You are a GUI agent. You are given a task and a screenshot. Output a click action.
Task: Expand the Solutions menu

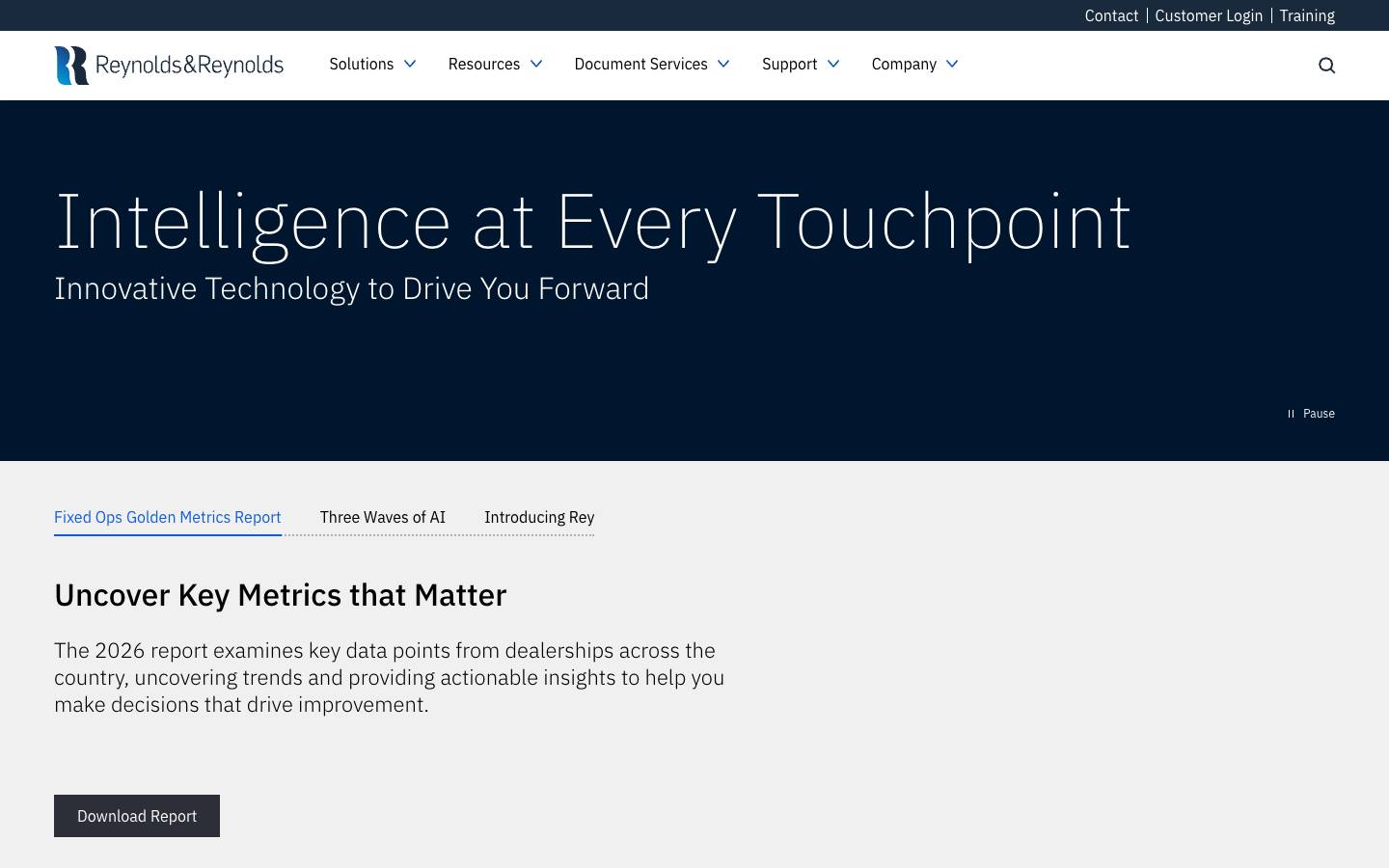(x=372, y=64)
